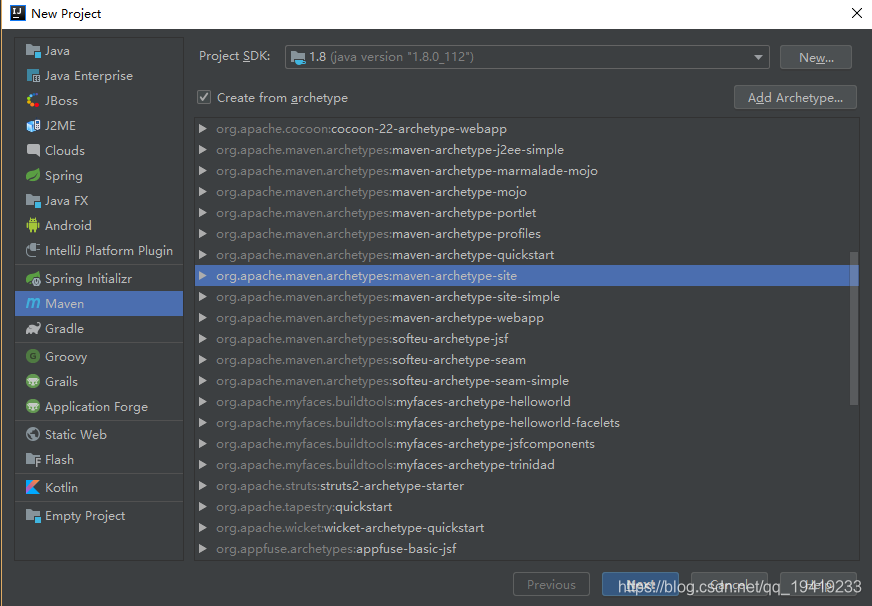This screenshot has width=872, height=606.
Task: Click the Groovy G icon
Action: coord(33,356)
